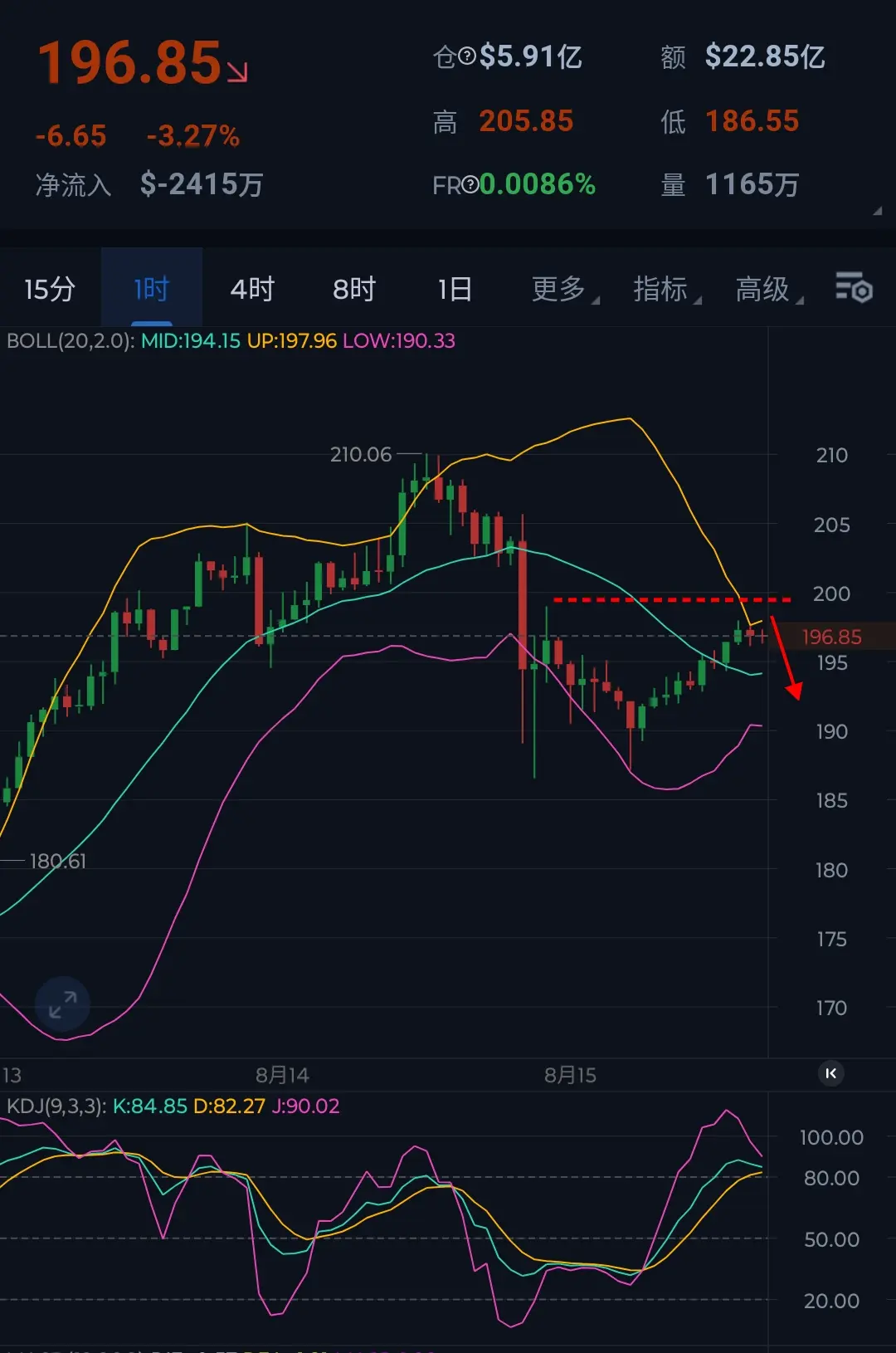Select the 1时 timeframe tab
896x1353 pixels.
pyautogui.click(x=152, y=289)
